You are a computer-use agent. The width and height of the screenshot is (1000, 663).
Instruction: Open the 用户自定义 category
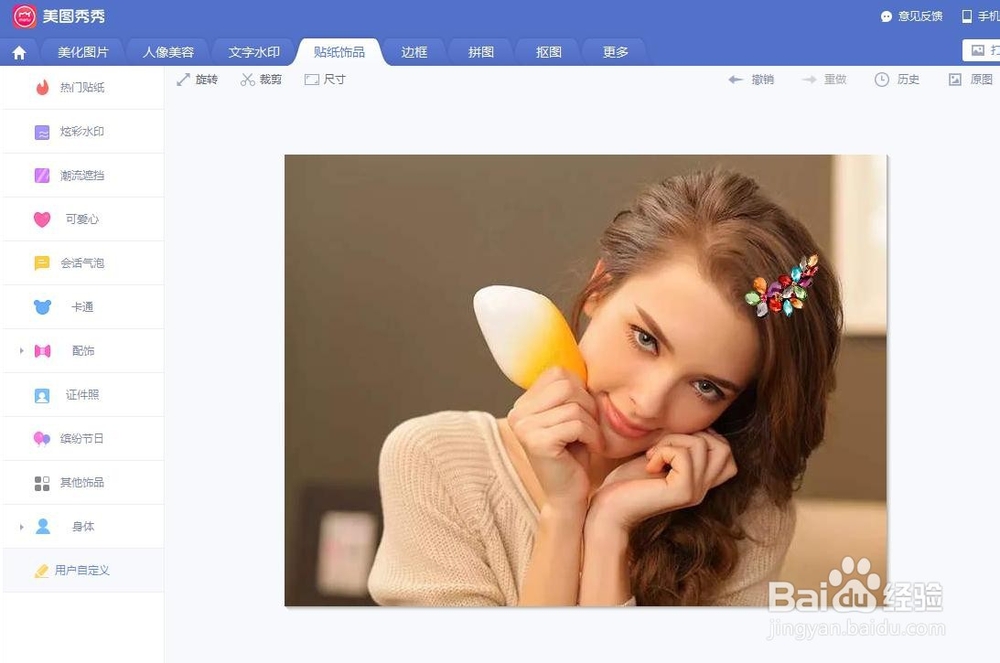click(x=83, y=571)
